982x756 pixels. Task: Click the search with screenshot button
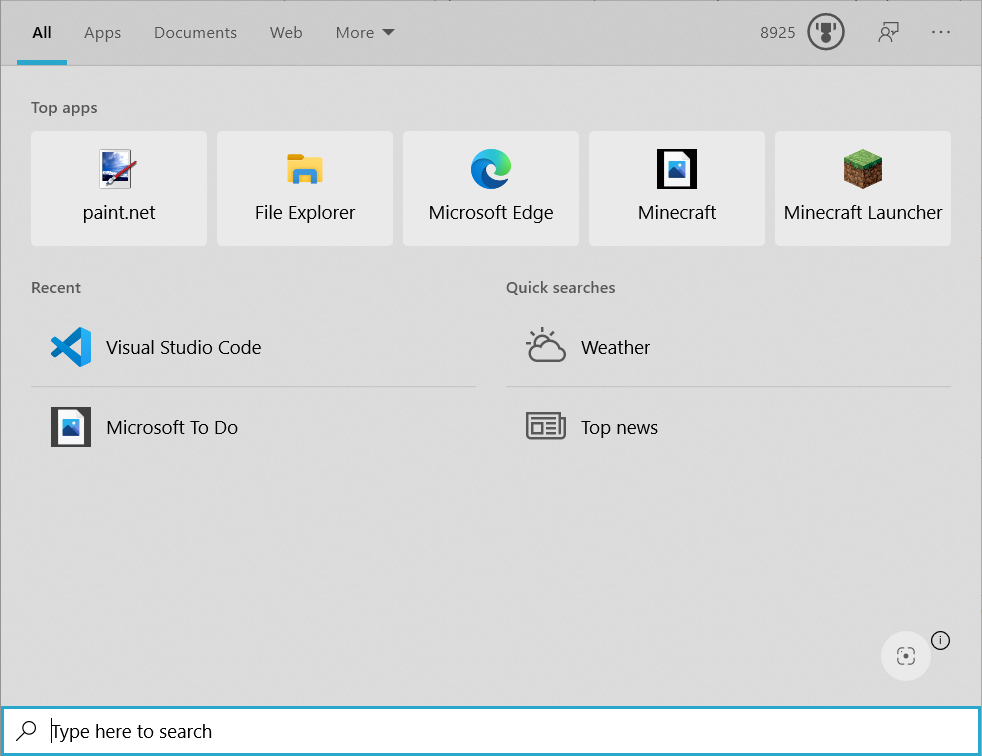(x=906, y=656)
